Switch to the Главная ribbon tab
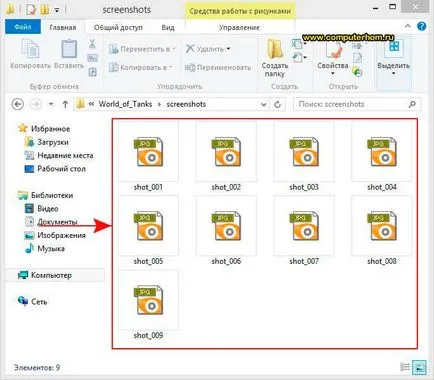Viewport: 434px width, 380px height. click(63, 27)
